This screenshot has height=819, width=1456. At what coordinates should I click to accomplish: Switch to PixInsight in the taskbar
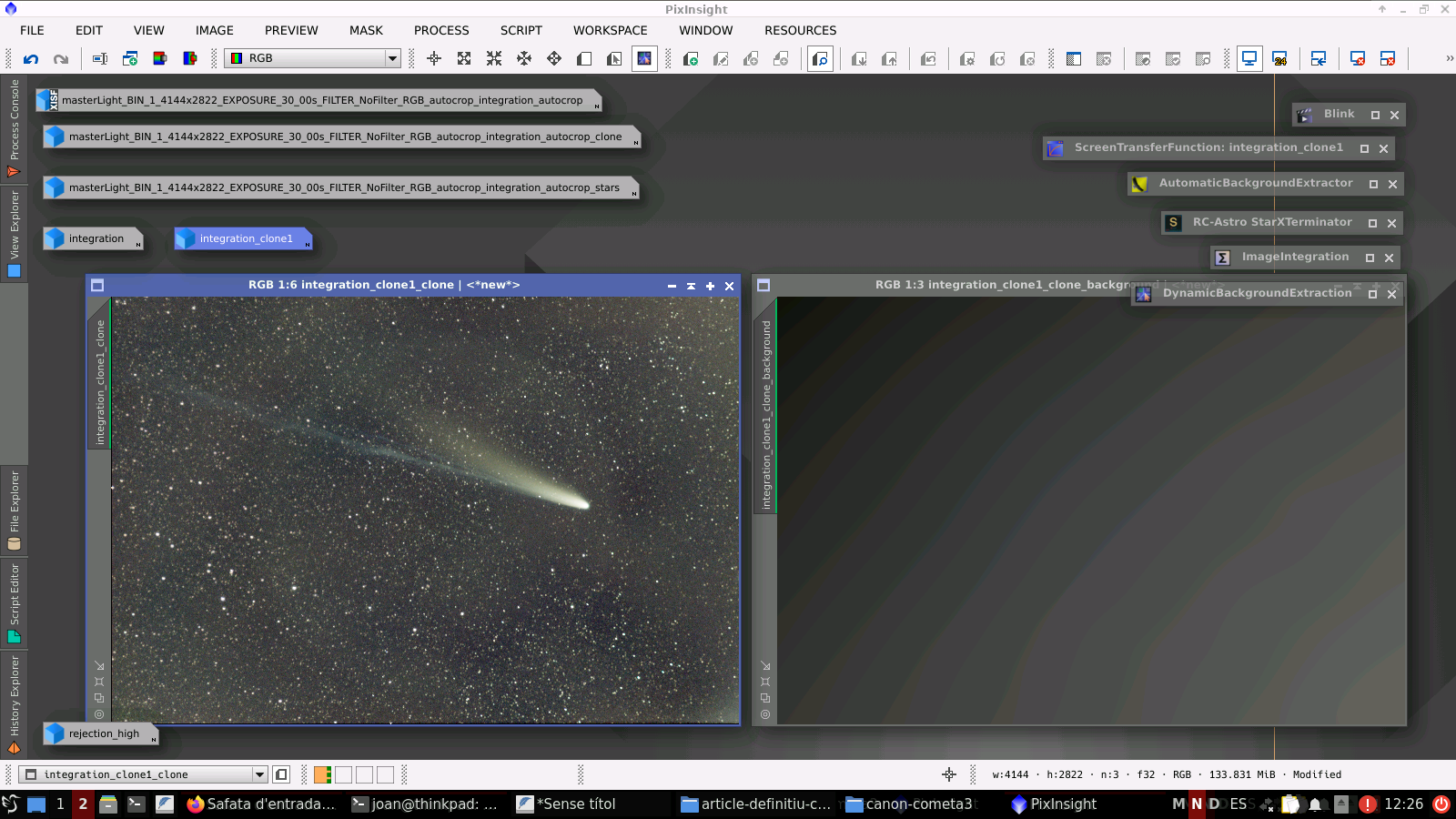tap(1054, 804)
